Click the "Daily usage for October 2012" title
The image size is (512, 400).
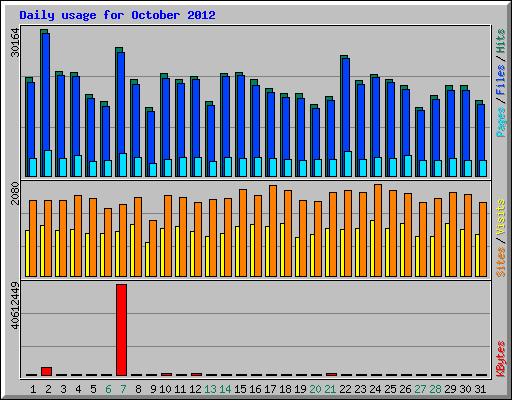(117, 15)
